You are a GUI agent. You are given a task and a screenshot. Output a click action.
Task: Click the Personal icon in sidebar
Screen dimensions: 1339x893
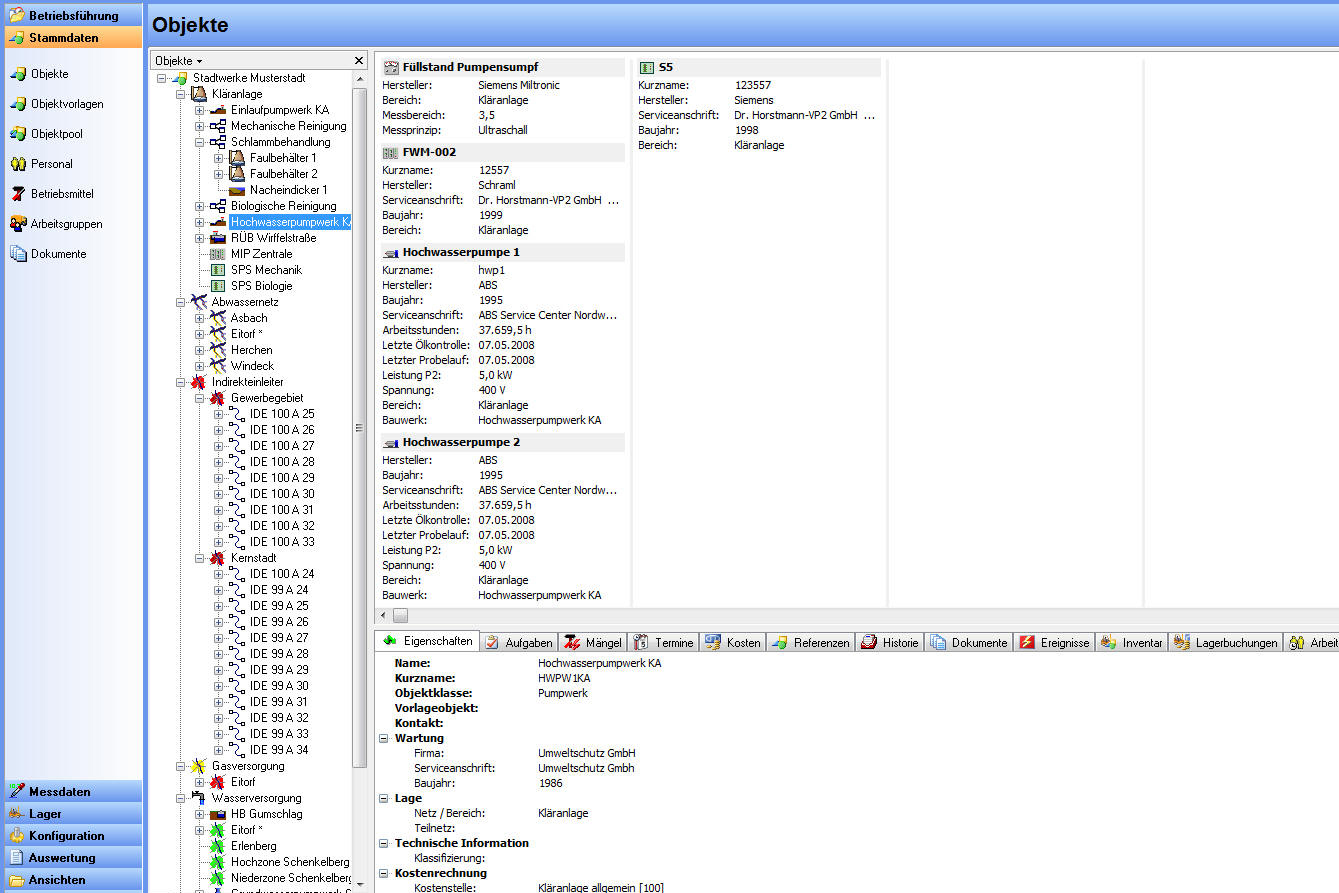click(18, 164)
